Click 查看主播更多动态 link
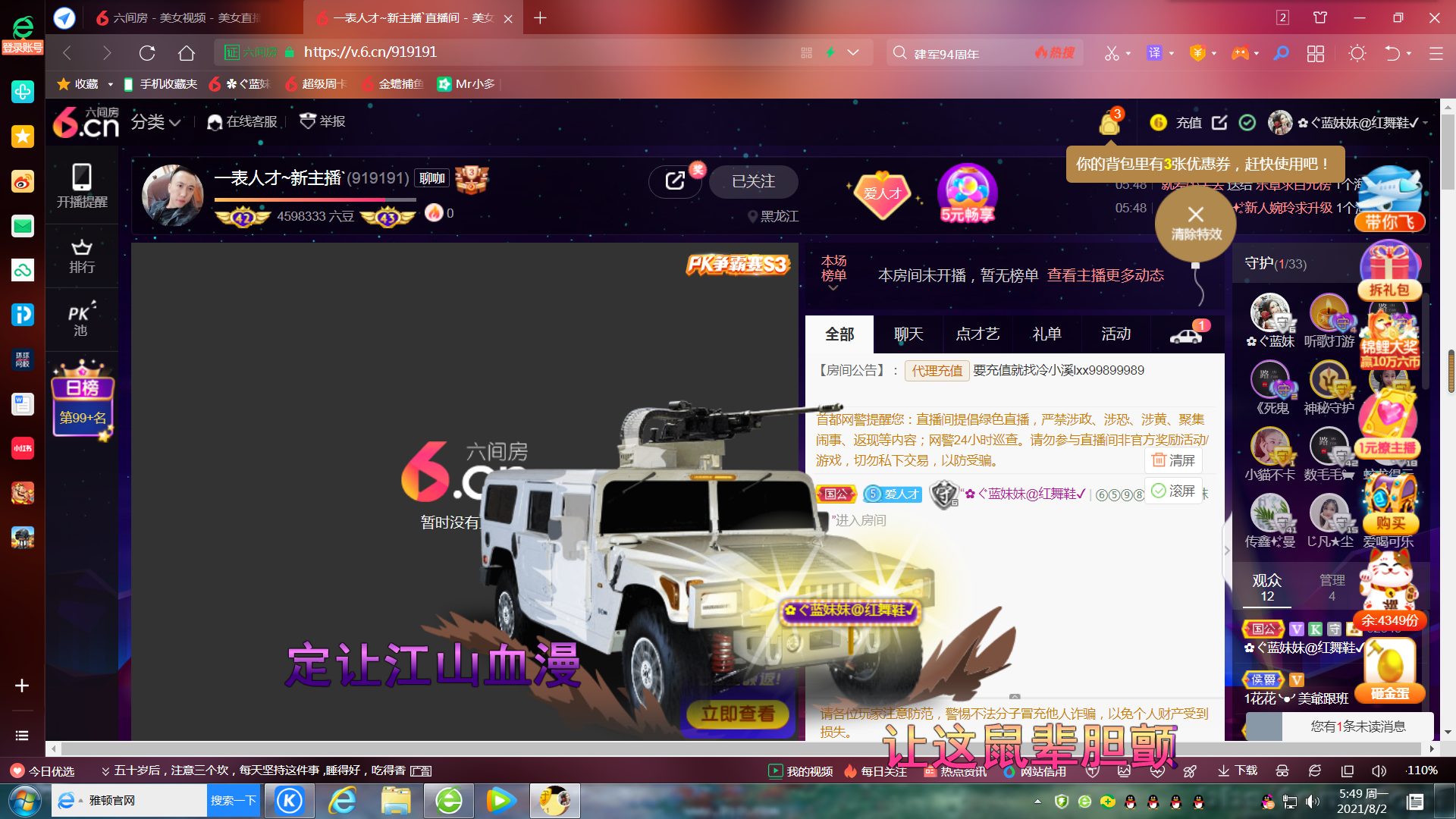The height and width of the screenshot is (819, 1456). click(1105, 275)
